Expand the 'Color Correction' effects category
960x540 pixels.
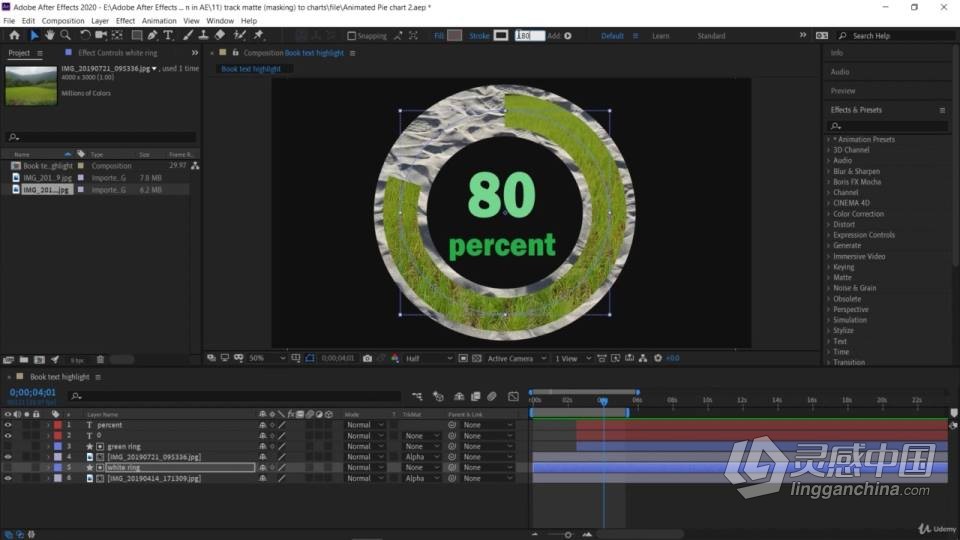click(x=829, y=214)
